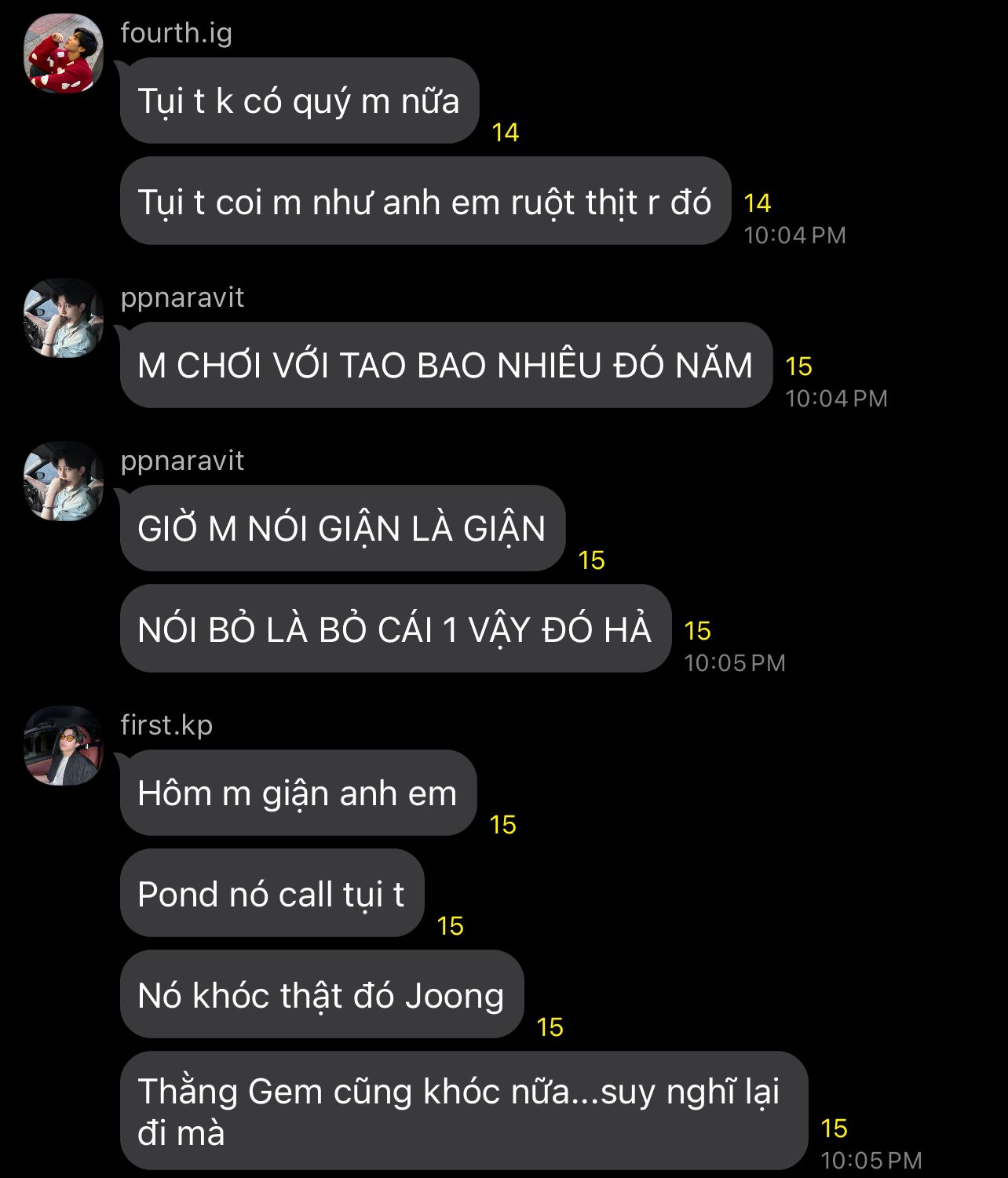The width and height of the screenshot is (1008, 1178).
Task: Tap the read count 14 beside 'Tụi t k có quý m nữa'
Action: (x=506, y=133)
